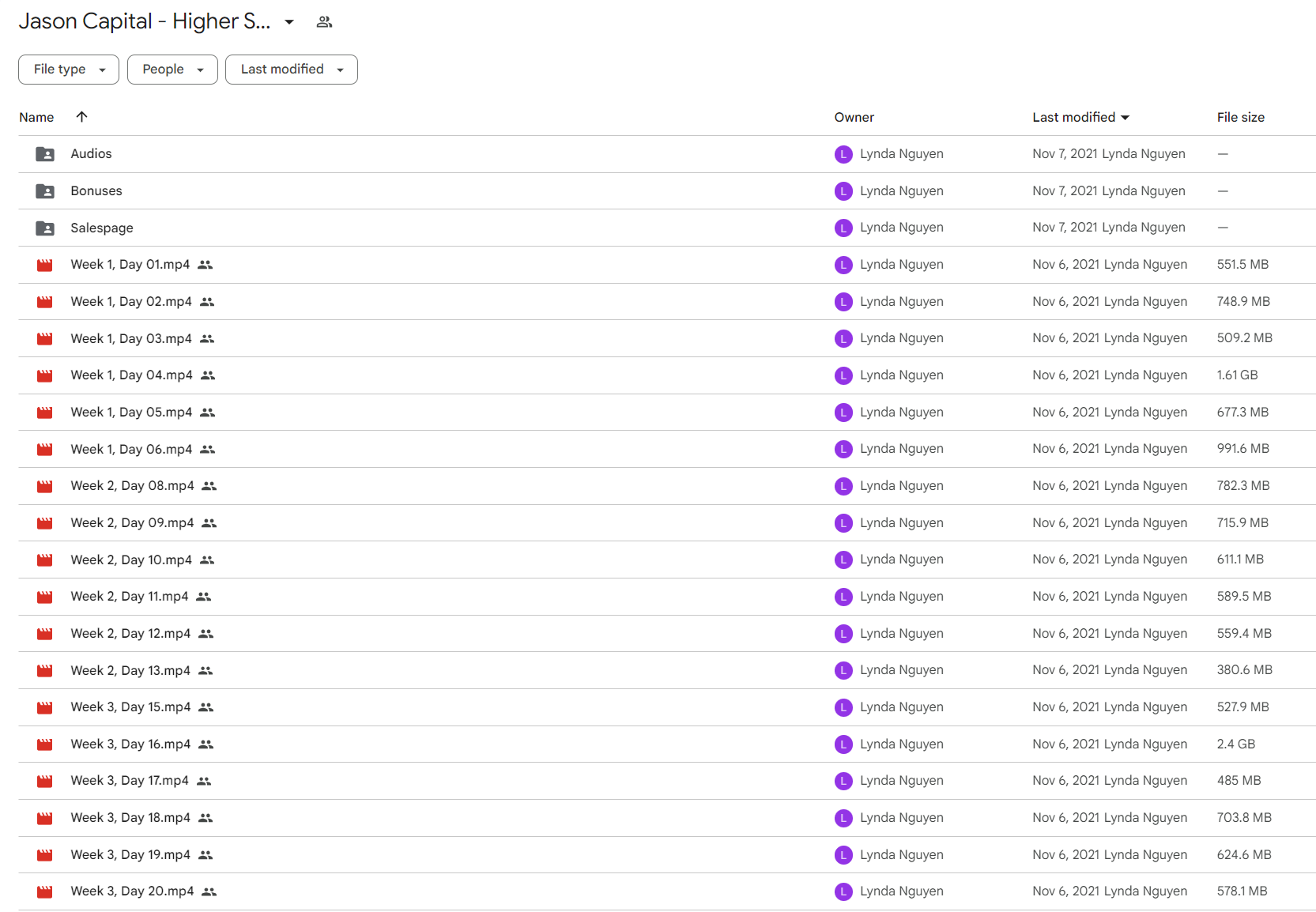The height and width of the screenshot is (912, 1316).
Task: Open Week 2, Day 10.mp4
Action: (131, 560)
